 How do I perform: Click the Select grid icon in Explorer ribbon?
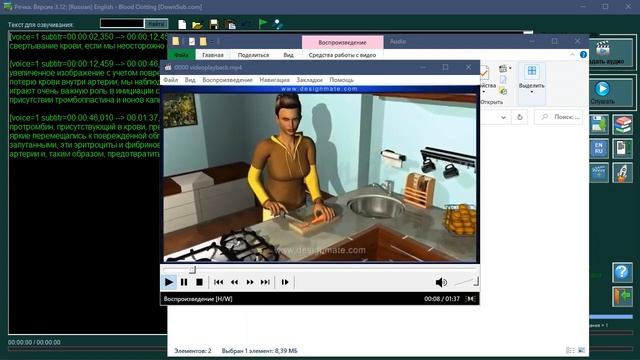(532, 71)
